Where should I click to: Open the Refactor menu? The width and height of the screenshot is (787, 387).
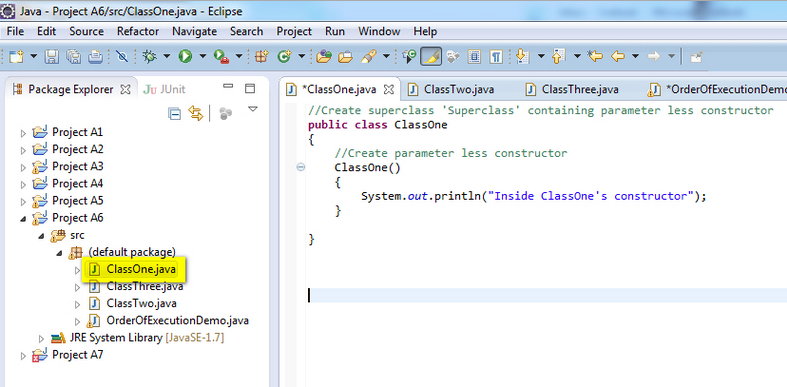pos(138,31)
